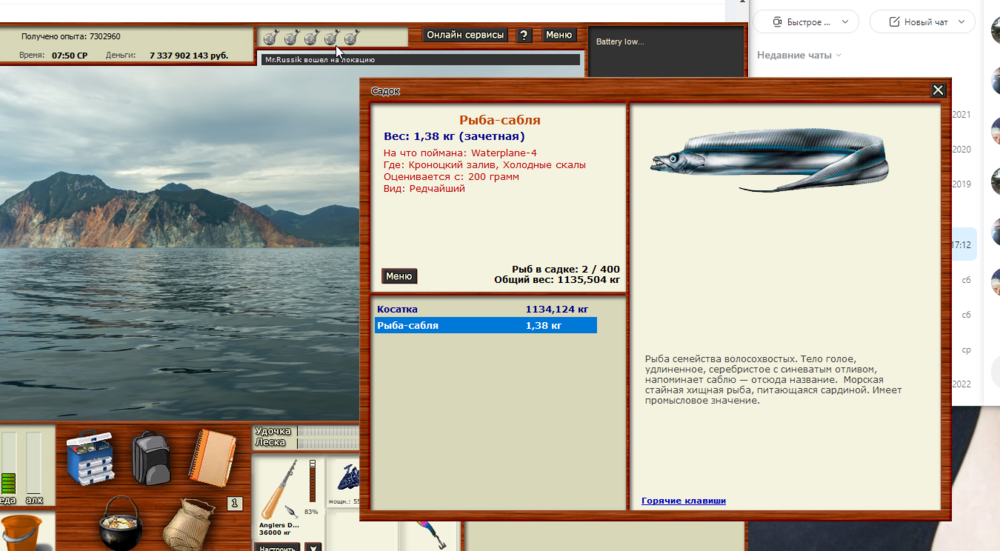Close the Садок window
This screenshot has width=1000, height=551.
938,90
